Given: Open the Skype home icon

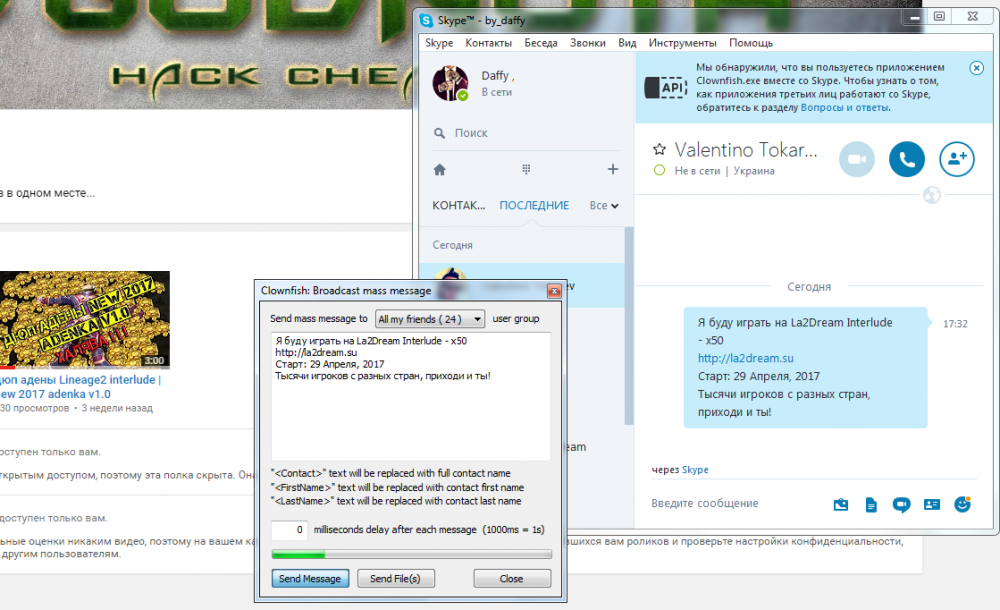Looking at the screenshot, I should (439, 169).
